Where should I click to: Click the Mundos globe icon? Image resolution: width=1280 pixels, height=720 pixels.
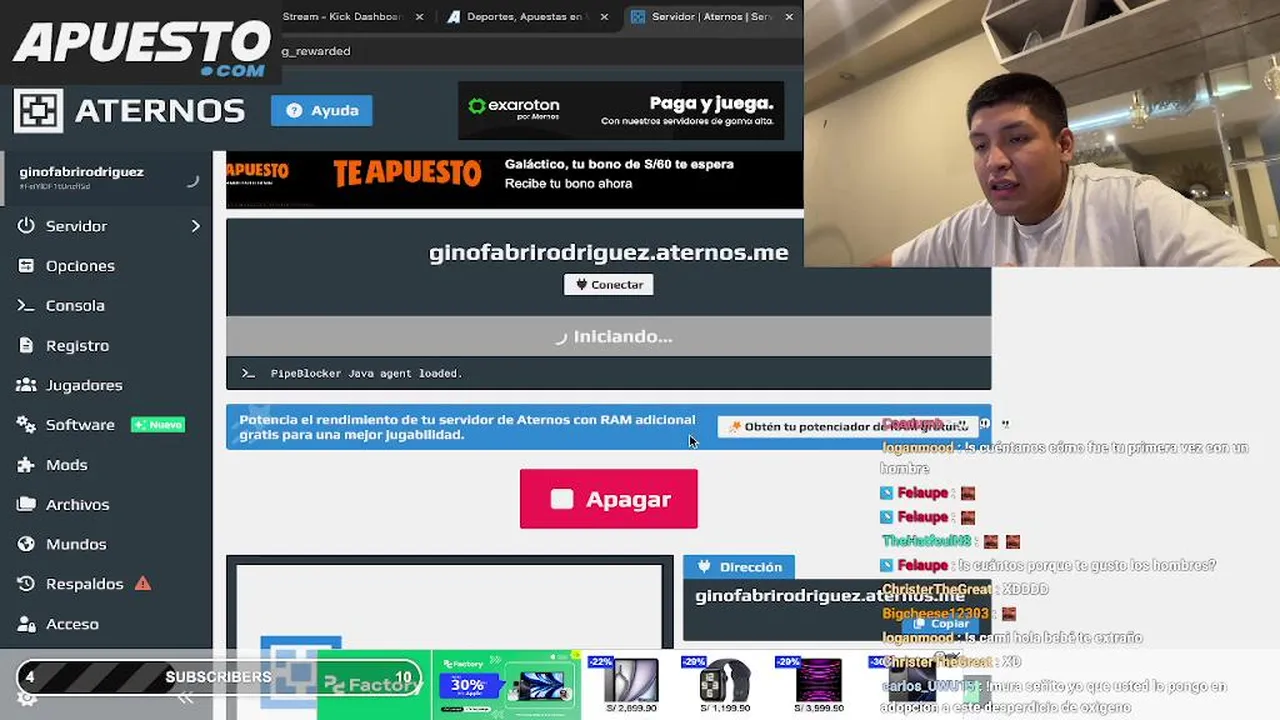(x=26, y=544)
